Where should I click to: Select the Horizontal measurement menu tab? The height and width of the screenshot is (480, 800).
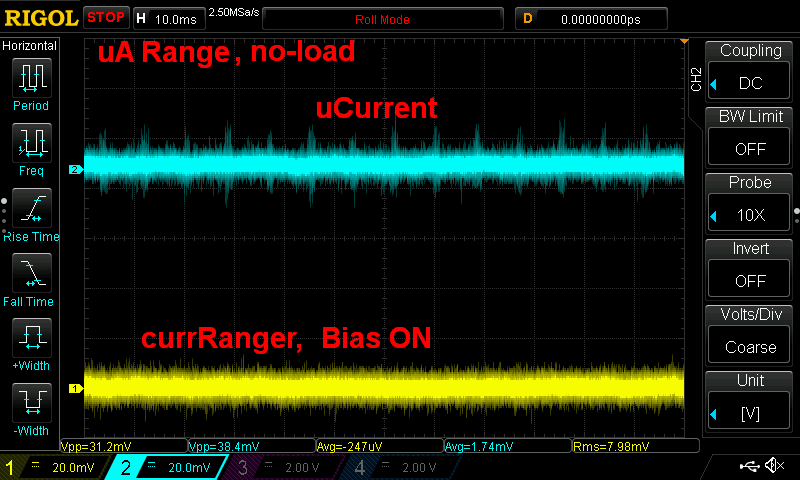point(30,46)
